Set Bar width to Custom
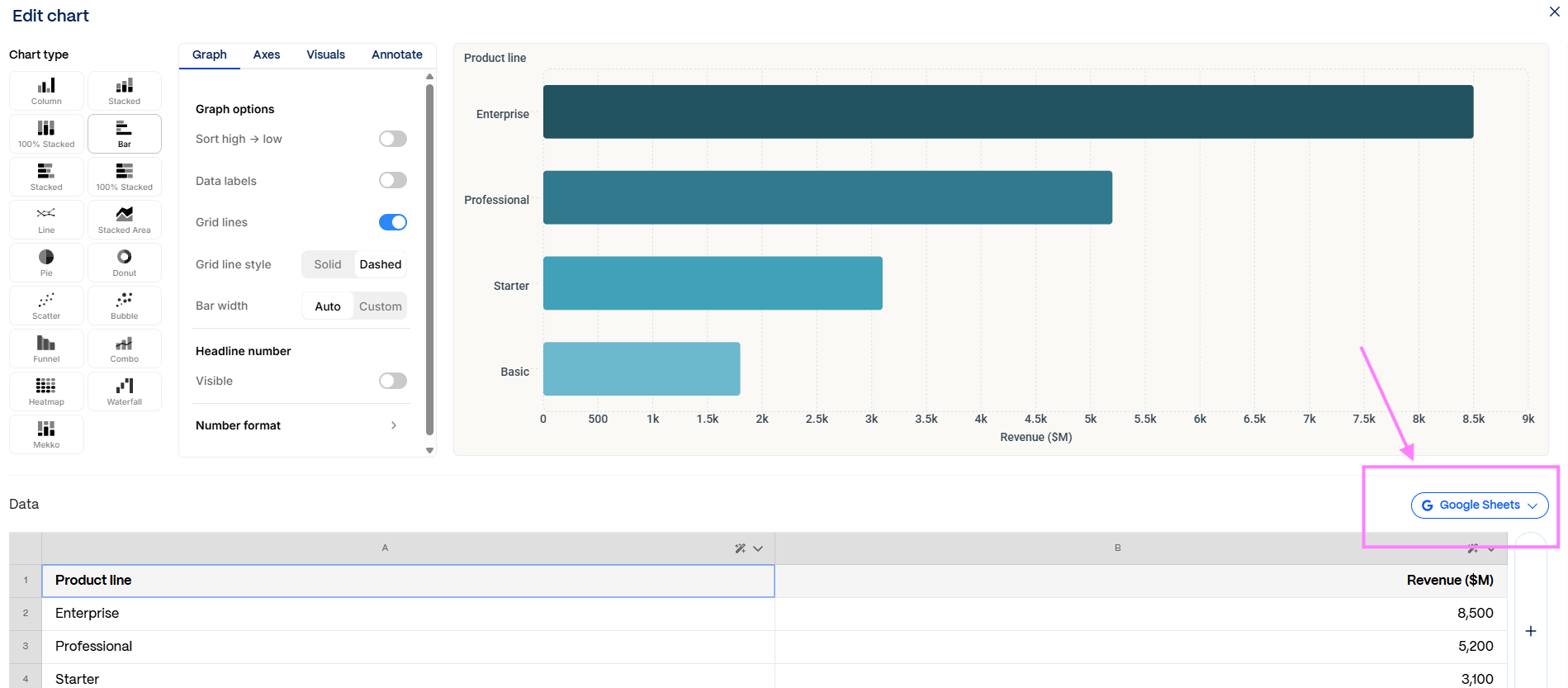 pos(381,306)
